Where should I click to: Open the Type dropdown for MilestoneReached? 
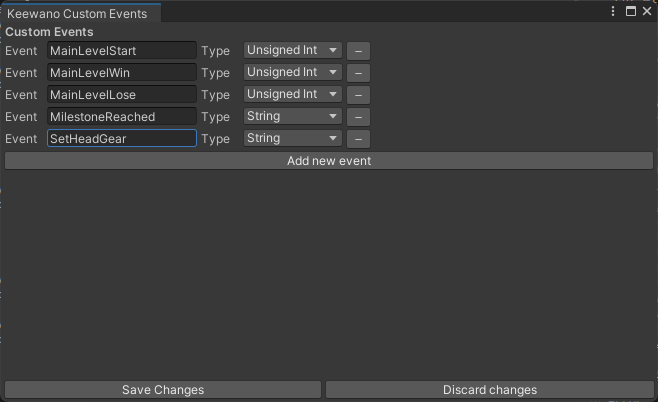(x=292, y=116)
